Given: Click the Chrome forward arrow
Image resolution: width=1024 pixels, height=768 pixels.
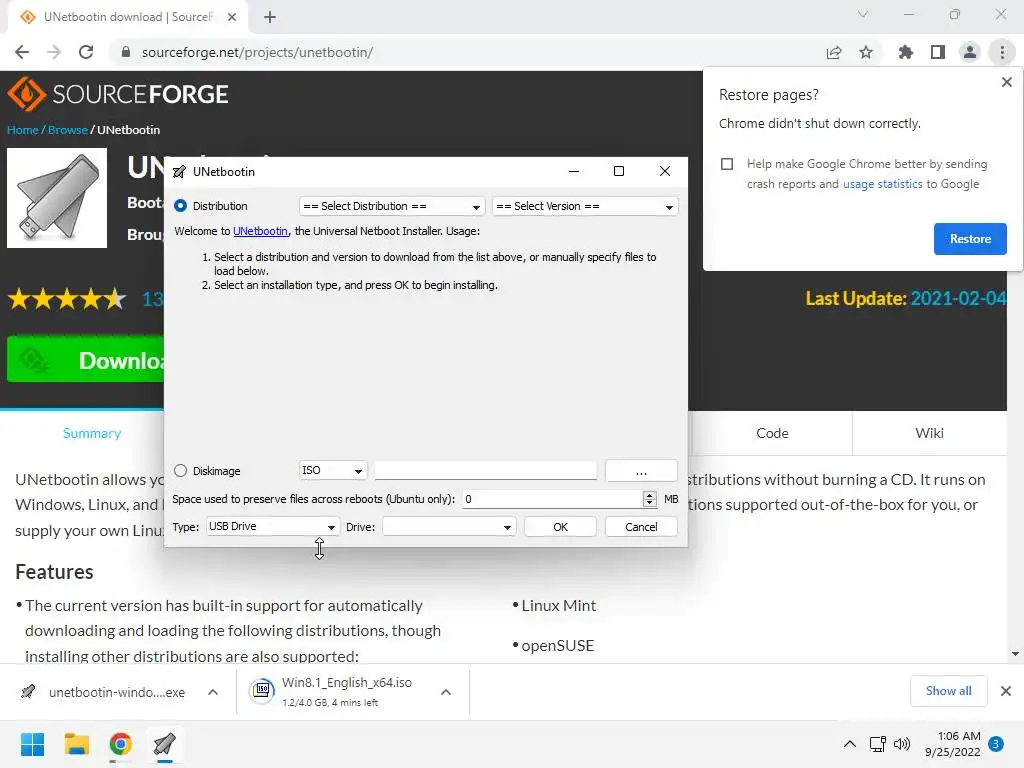Looking at the screenshot, I should click(x=54, y=52).
